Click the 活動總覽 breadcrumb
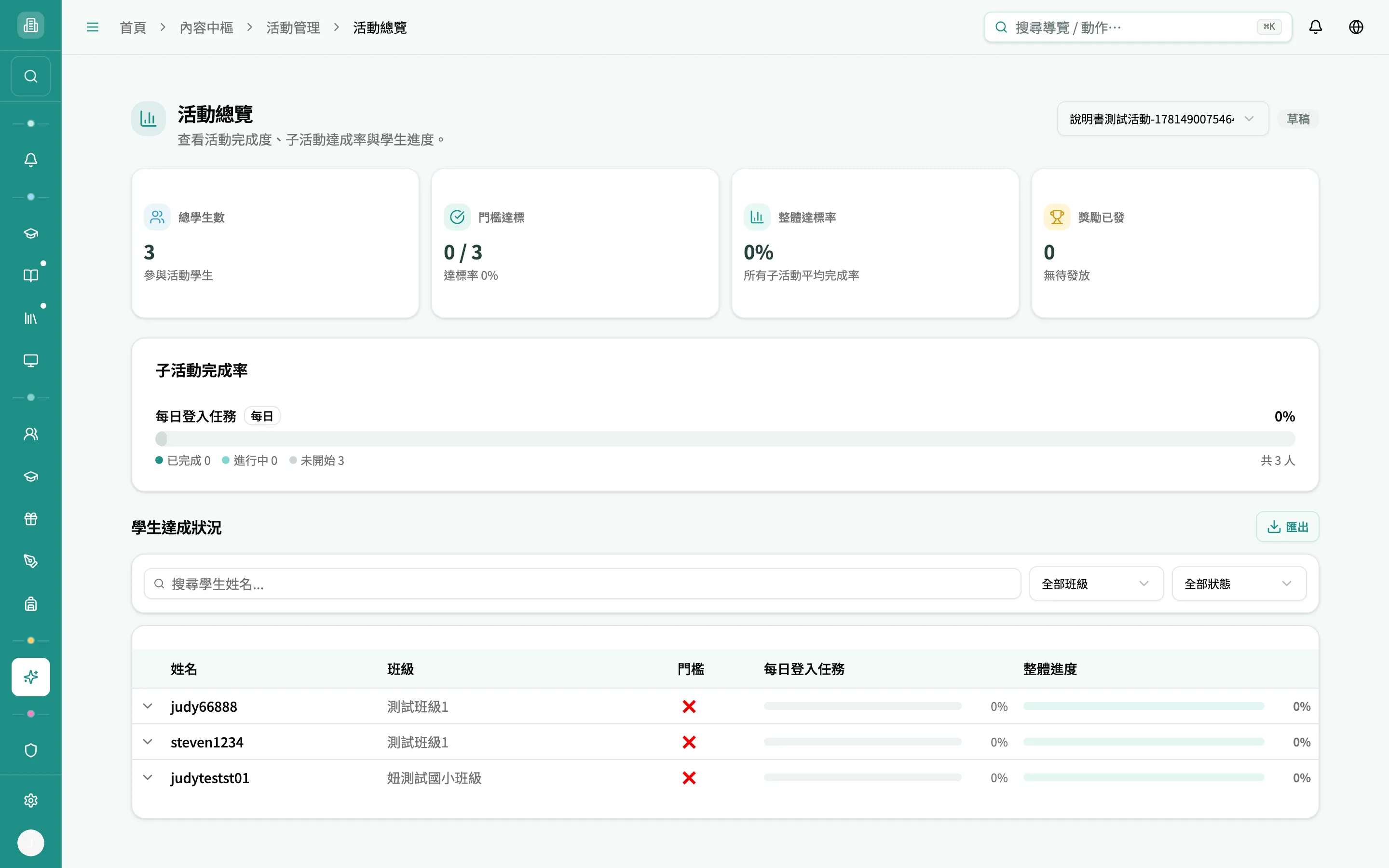 pos(380,27)
